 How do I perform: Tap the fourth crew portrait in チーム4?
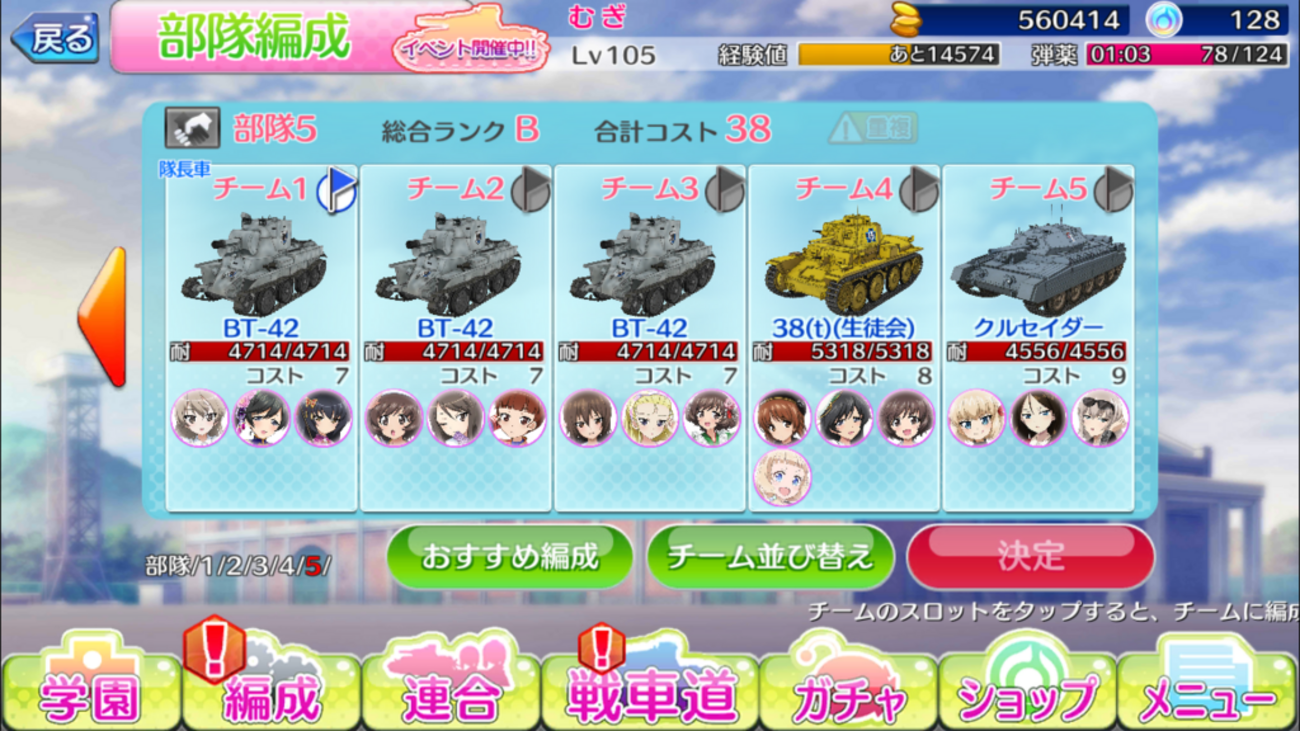point(782,477)
